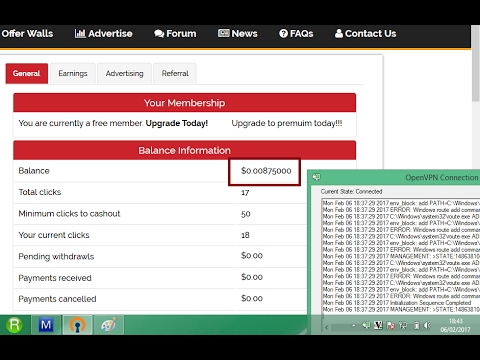Screen dimensions: 480x360
Task: Click the Total clicks label
Action: pos(40,192)
